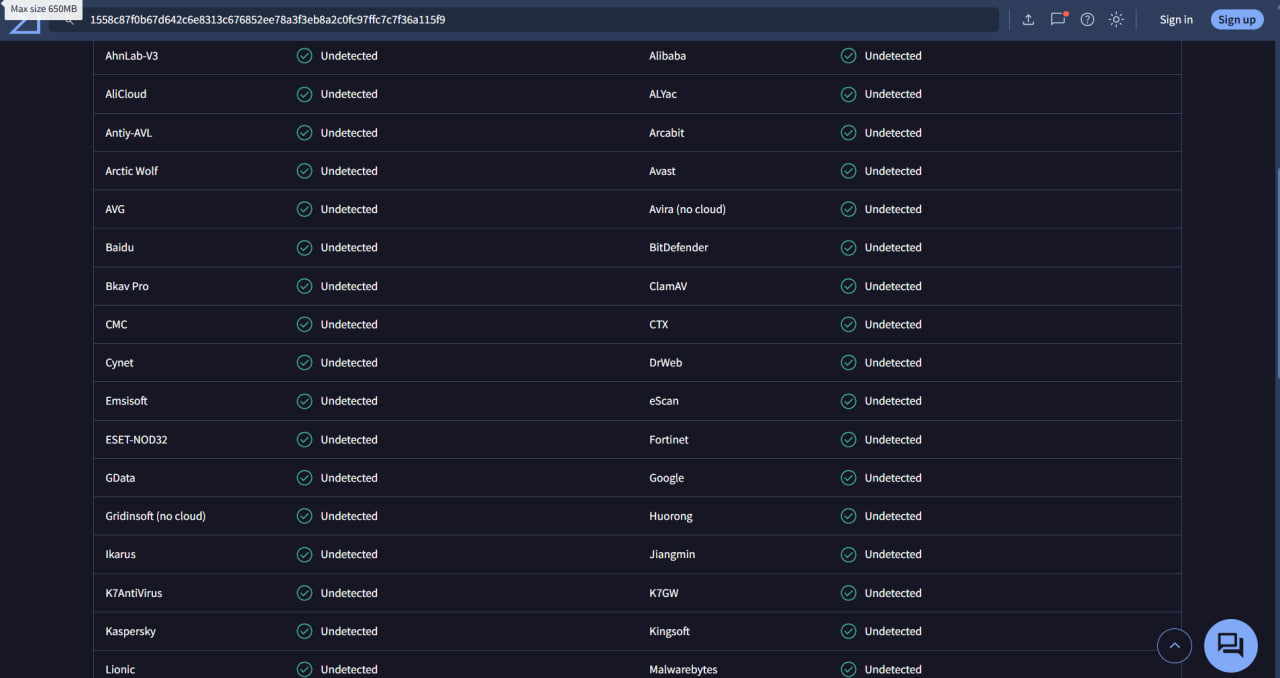This screenshot has height=678, width=1280.
Task: Select the Bkav Pro vendor name
Action: pyautogui.click(x=127, y=286)
